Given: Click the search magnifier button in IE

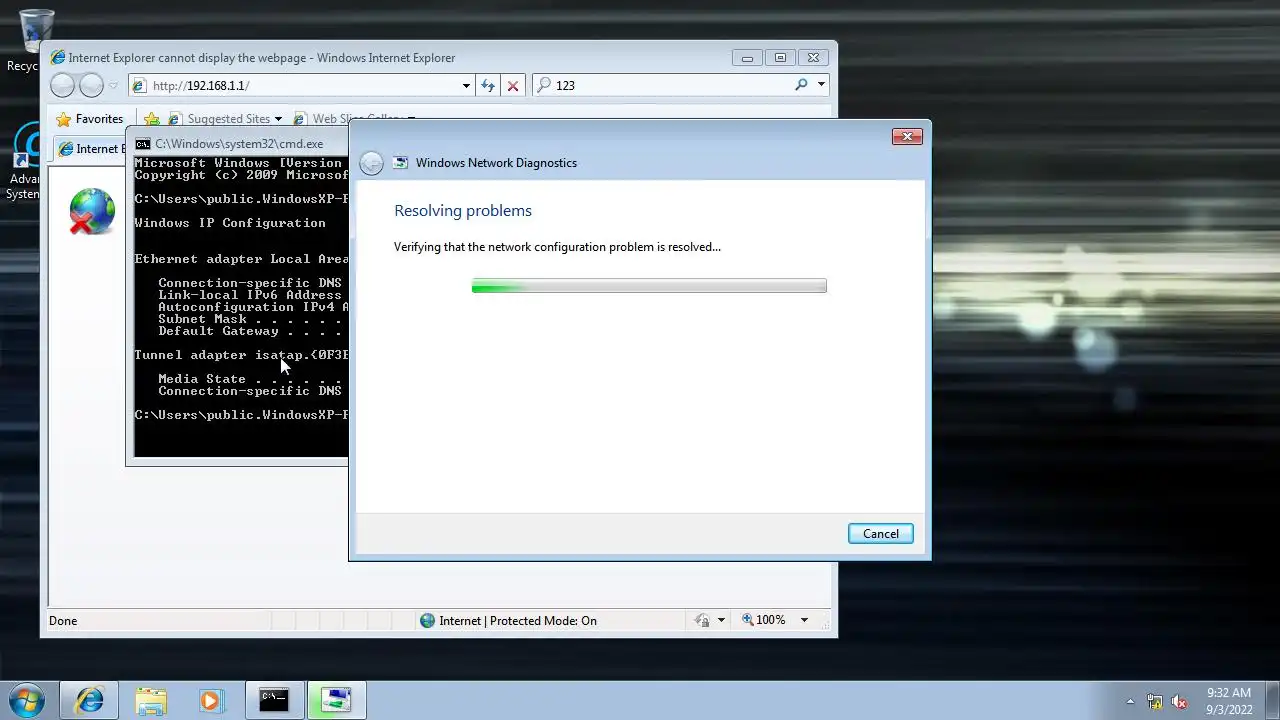Looking at the screenshot, I should coord(801,85).
